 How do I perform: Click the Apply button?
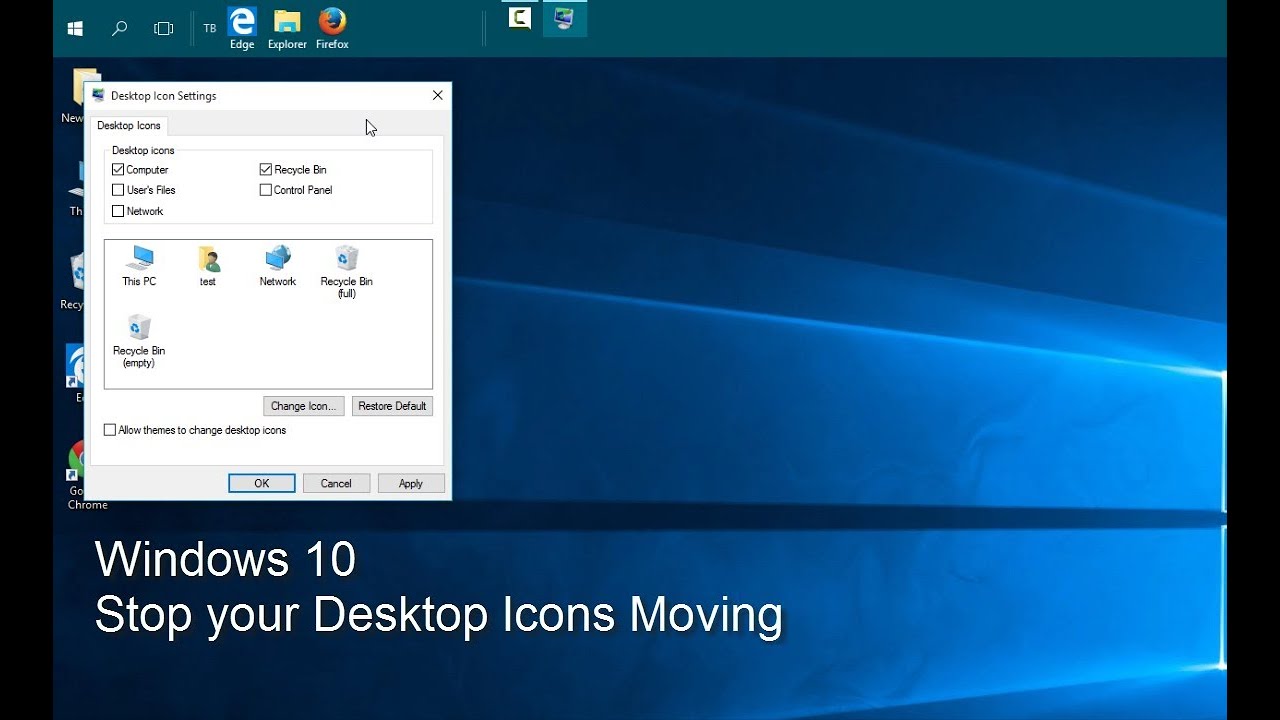click(411, 483)
